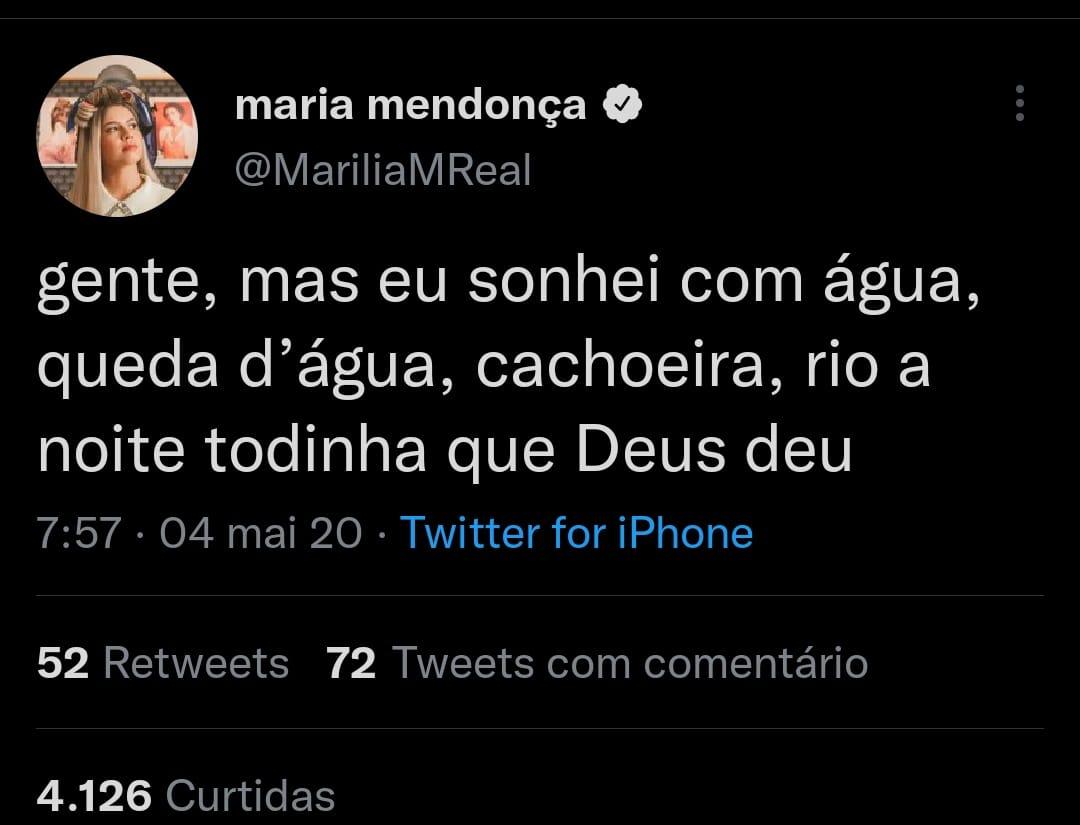
Task: Click the display name maria mendonça
Action: (410, 101)
